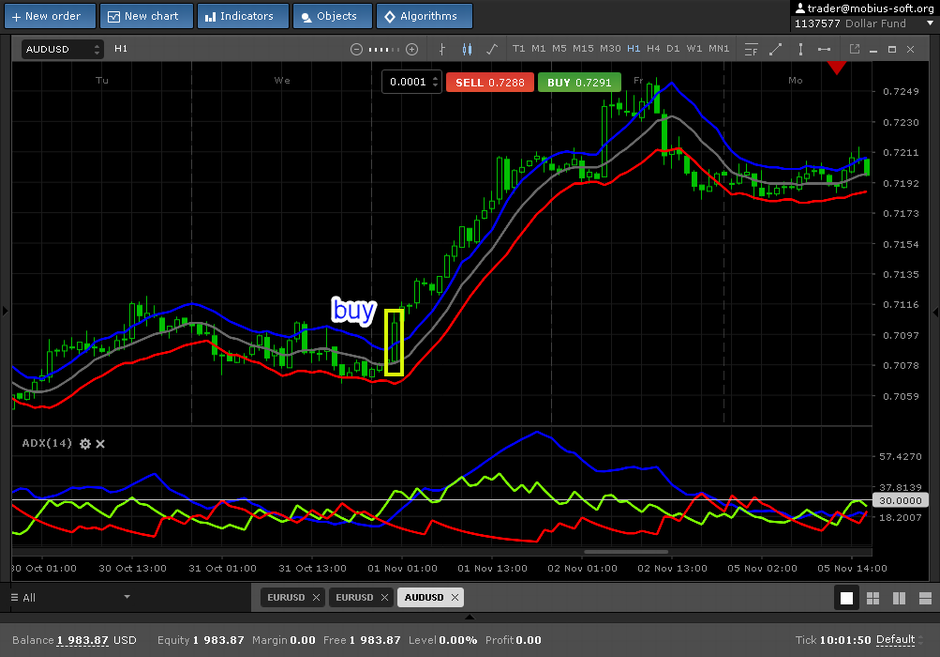Open the Indicators menu
Screen dimensions: 940x657
[x=243, y=16]
